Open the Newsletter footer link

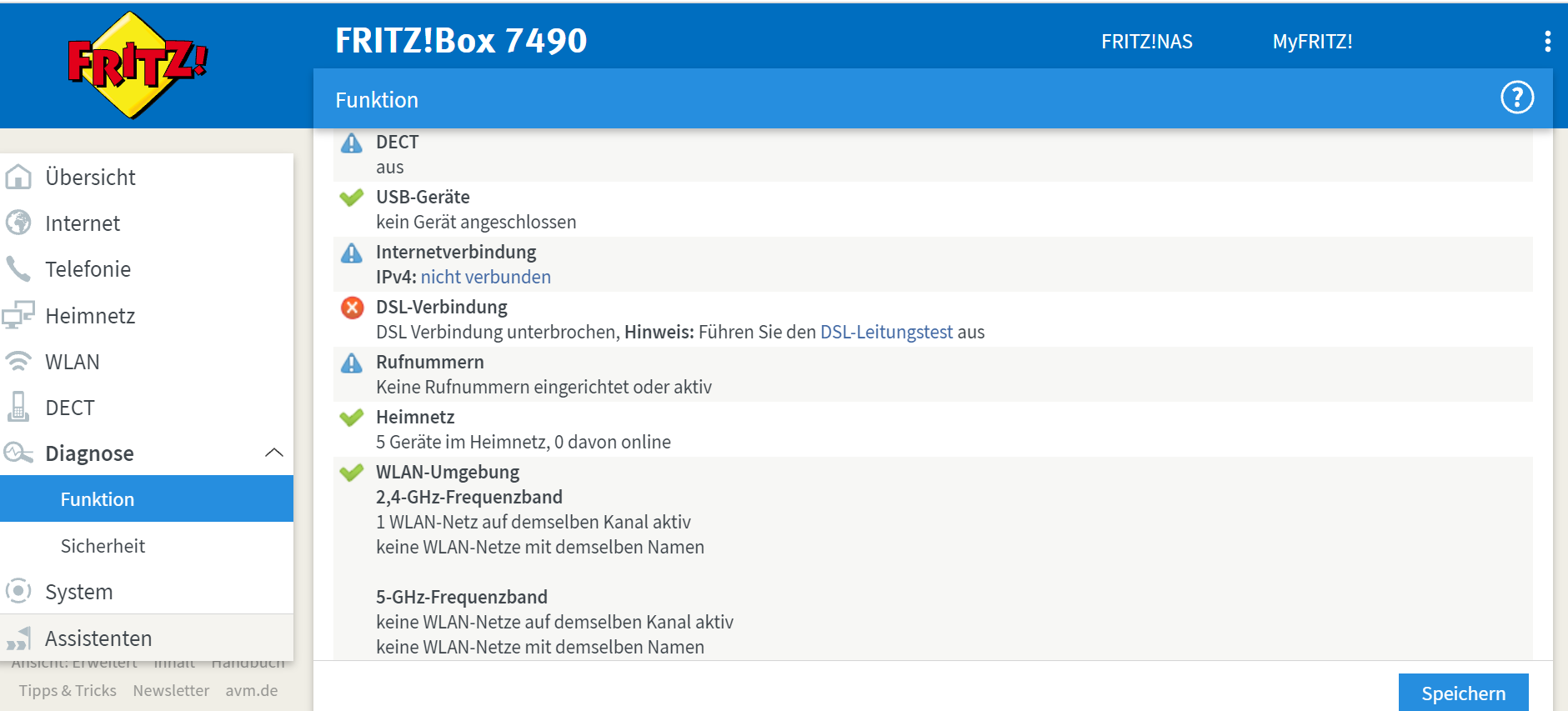click(x=171, y=690)
